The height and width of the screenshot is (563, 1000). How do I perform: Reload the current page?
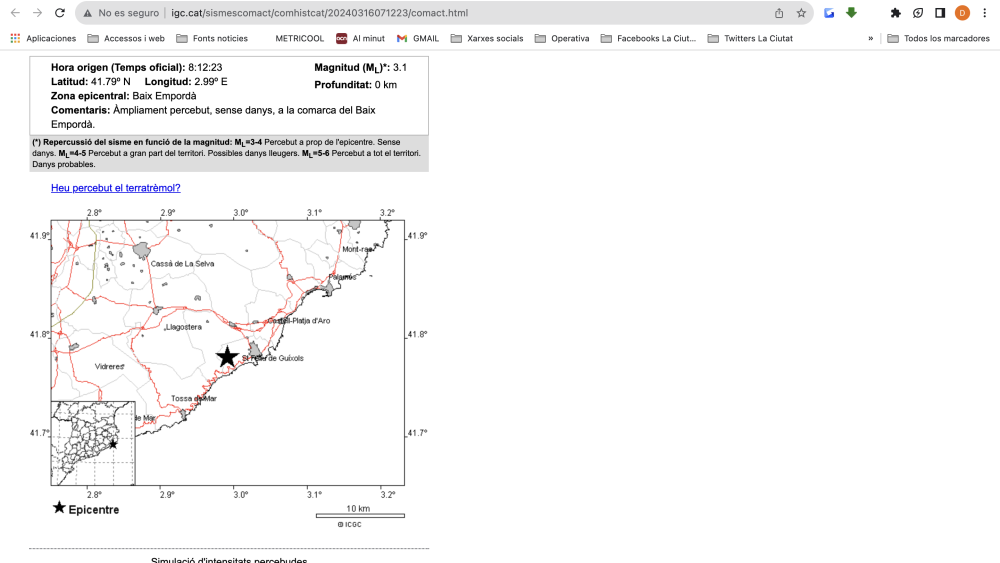60,13
